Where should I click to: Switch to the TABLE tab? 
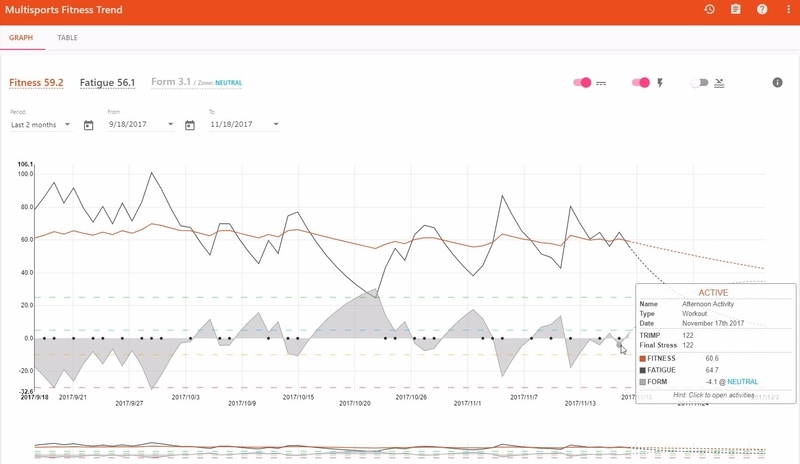pyautogui.click(x=67, y=37)
